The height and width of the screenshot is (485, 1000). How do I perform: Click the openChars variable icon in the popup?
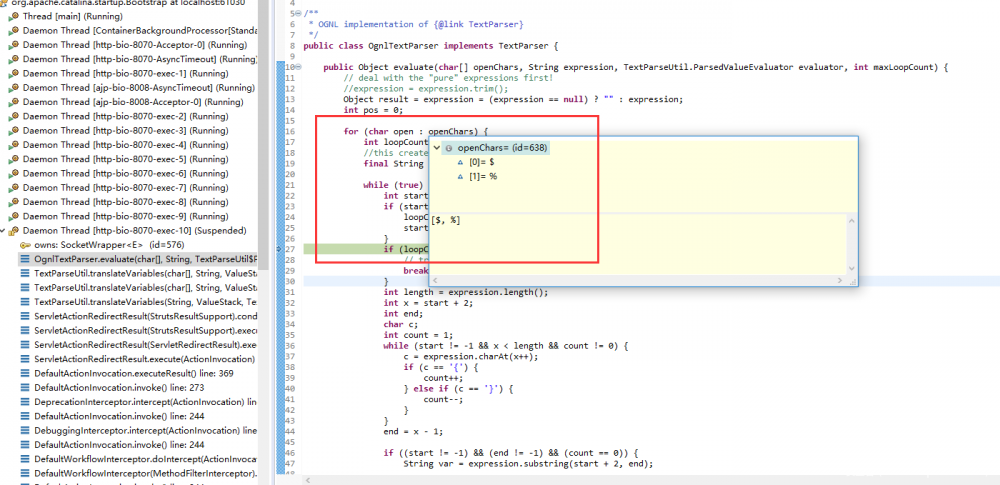(449, 148)
